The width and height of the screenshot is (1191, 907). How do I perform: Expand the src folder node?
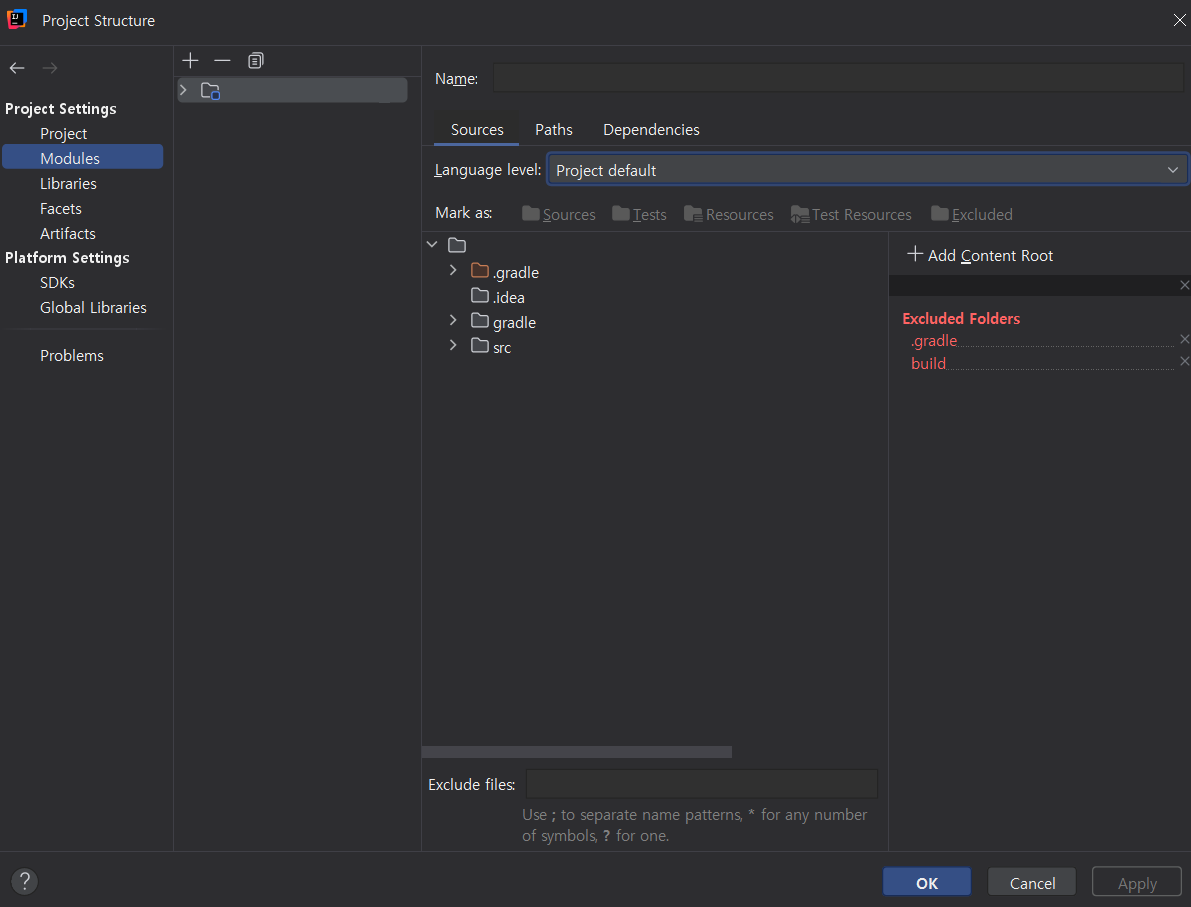pos(453,346)
